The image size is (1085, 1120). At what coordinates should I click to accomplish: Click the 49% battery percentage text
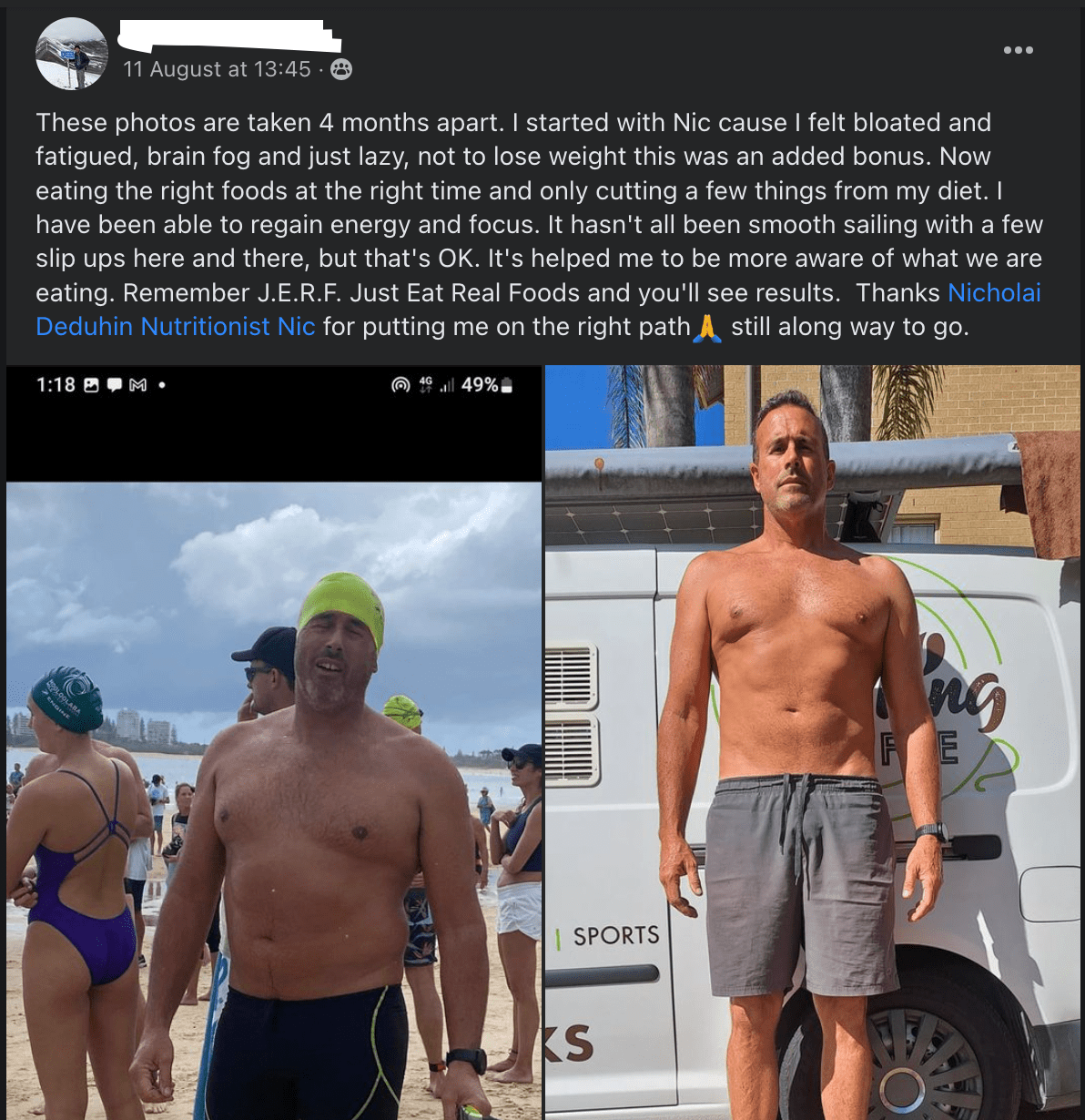[480, 385]
